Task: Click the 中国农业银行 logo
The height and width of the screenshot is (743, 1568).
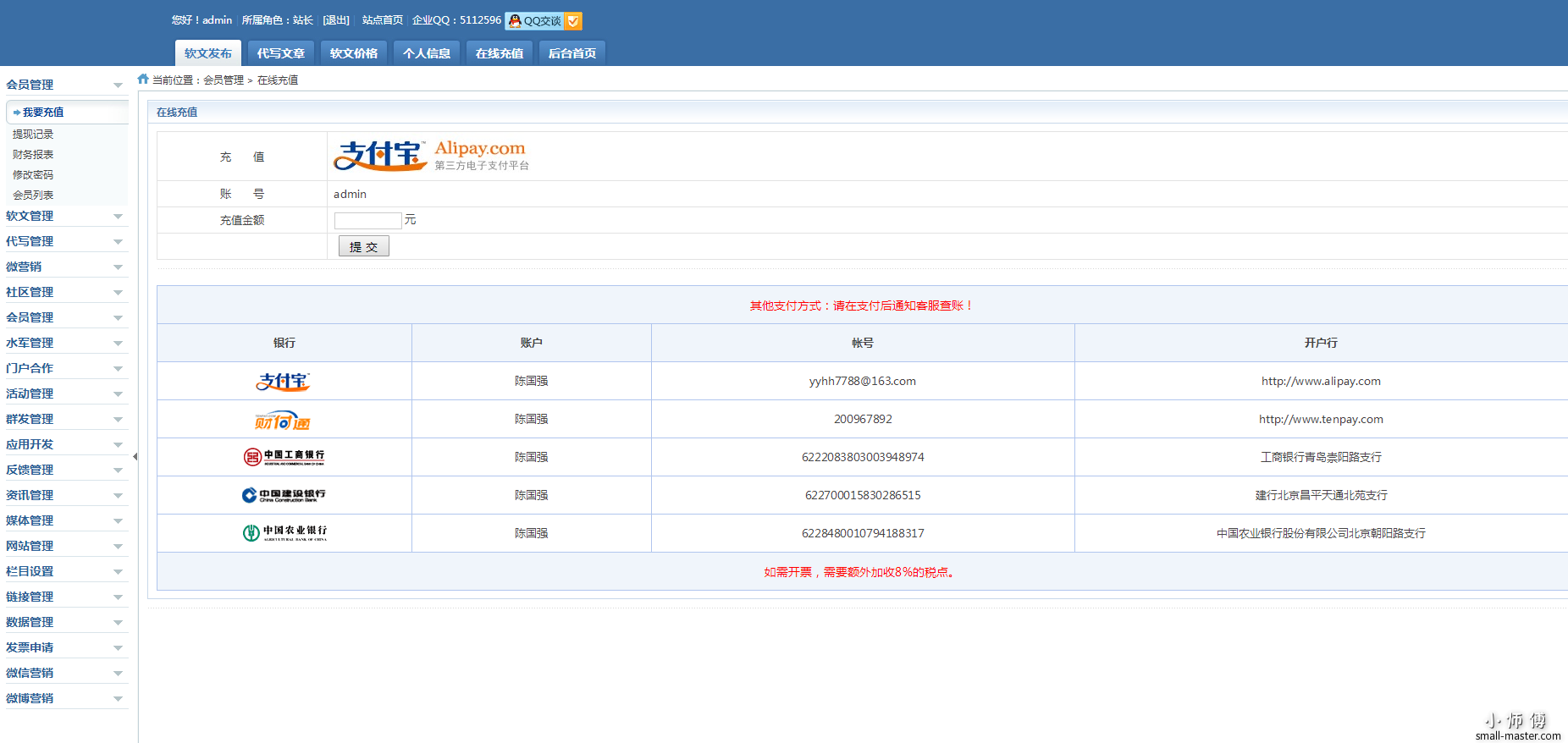Action: pos(284,533)
